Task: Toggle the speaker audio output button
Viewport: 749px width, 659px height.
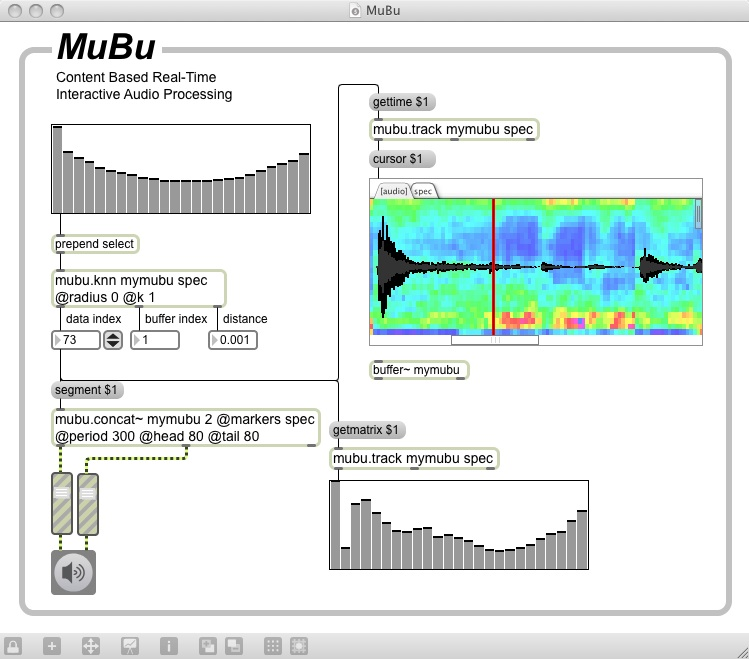Action: [74, 572]
